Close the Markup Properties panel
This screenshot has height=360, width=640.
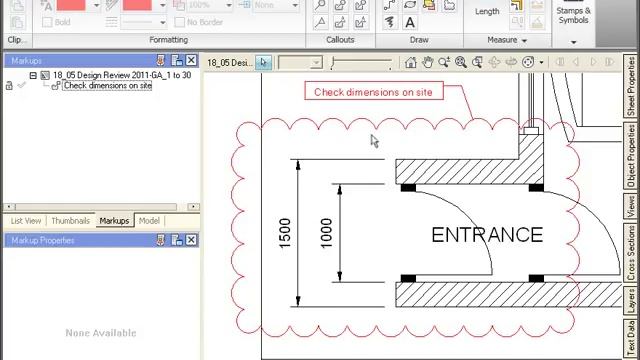pyautogui.click(x=191, y=240)
